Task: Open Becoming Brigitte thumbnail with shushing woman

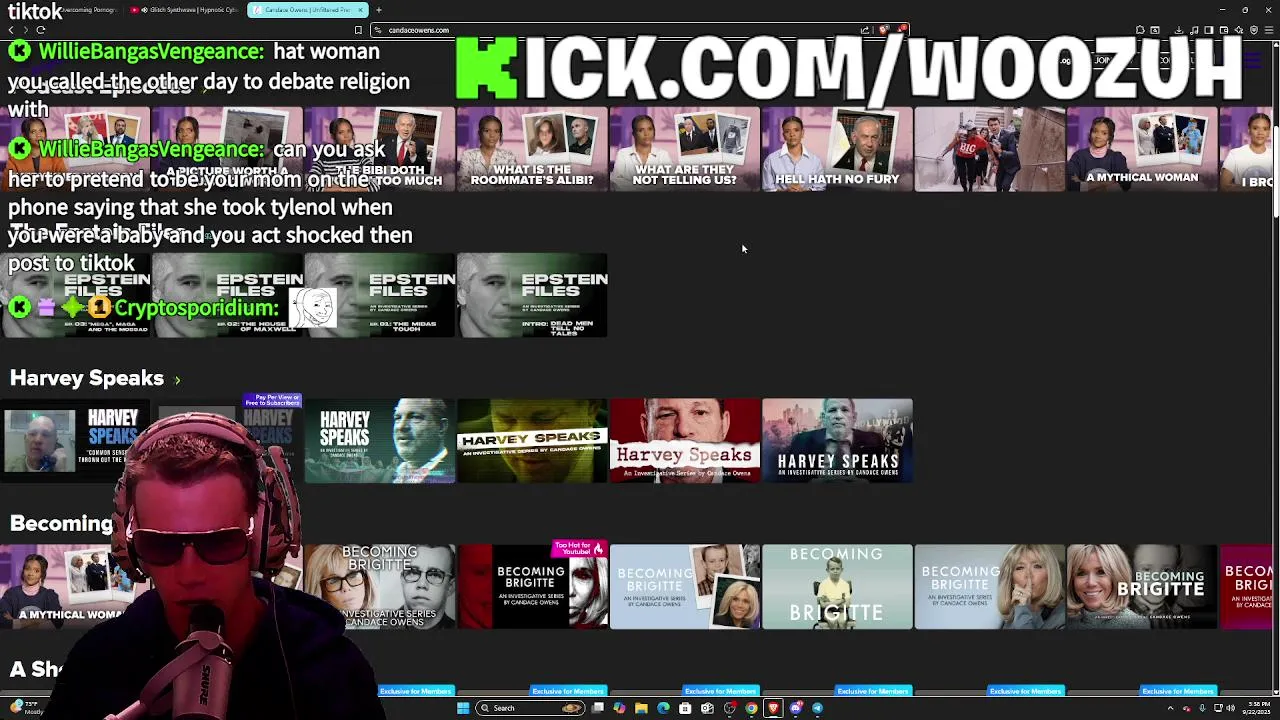Action: click(x=990, y=587)
